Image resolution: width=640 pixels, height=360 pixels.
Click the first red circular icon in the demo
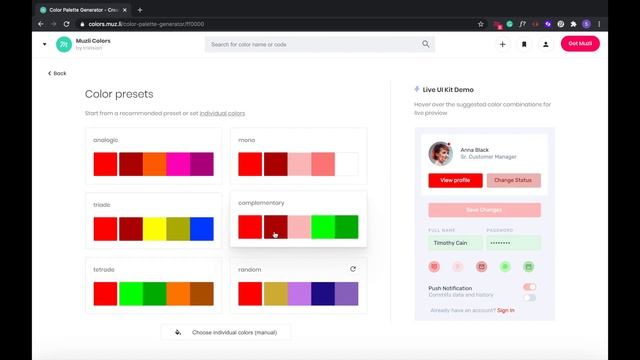[x=434, y=267]
